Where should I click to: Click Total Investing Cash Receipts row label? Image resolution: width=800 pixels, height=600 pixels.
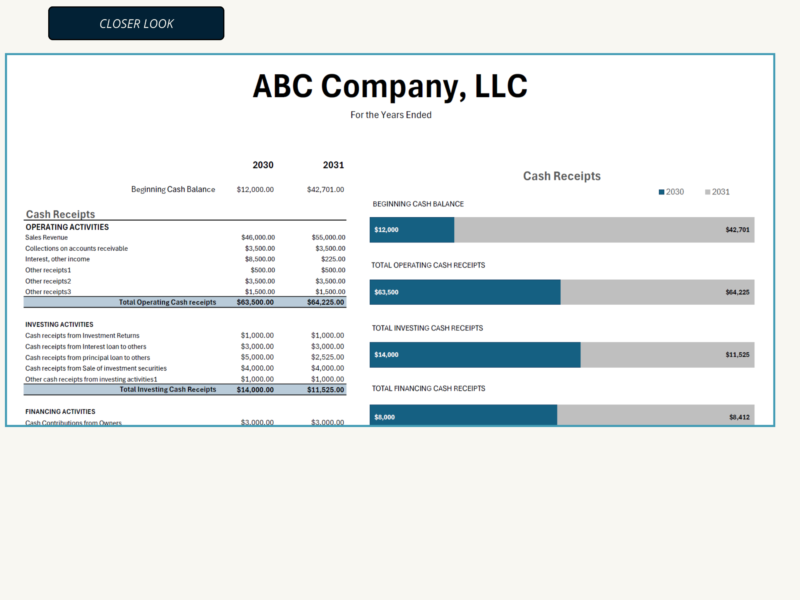[x=168, y=389]
